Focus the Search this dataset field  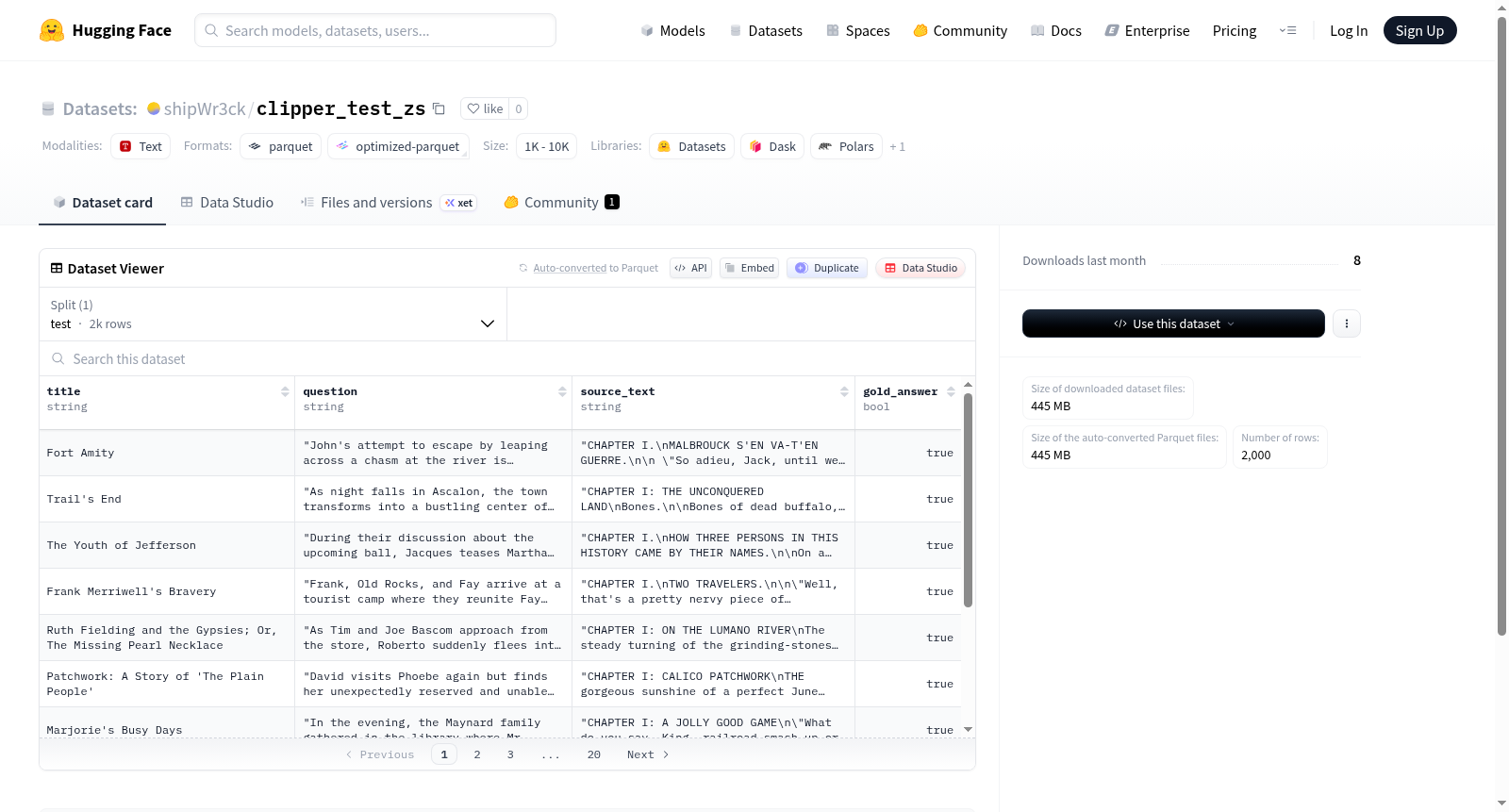click(x=507, y=358)
